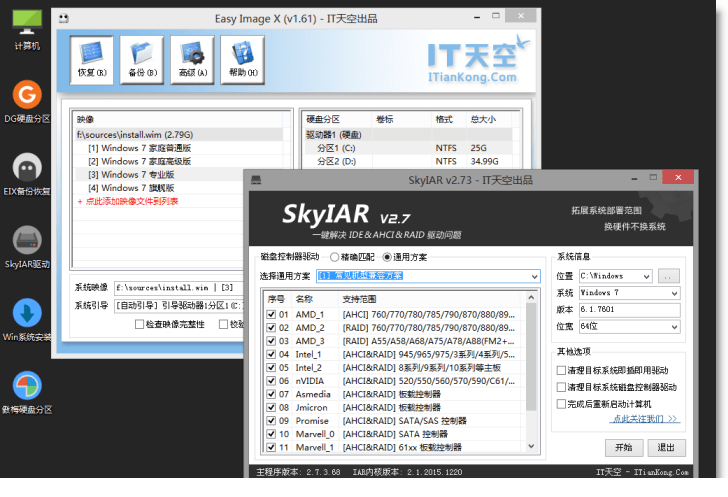Screen dimensions: 728x497
Task: Select Marvell_0 driver row 10
Action: click(x=394, y=434)
